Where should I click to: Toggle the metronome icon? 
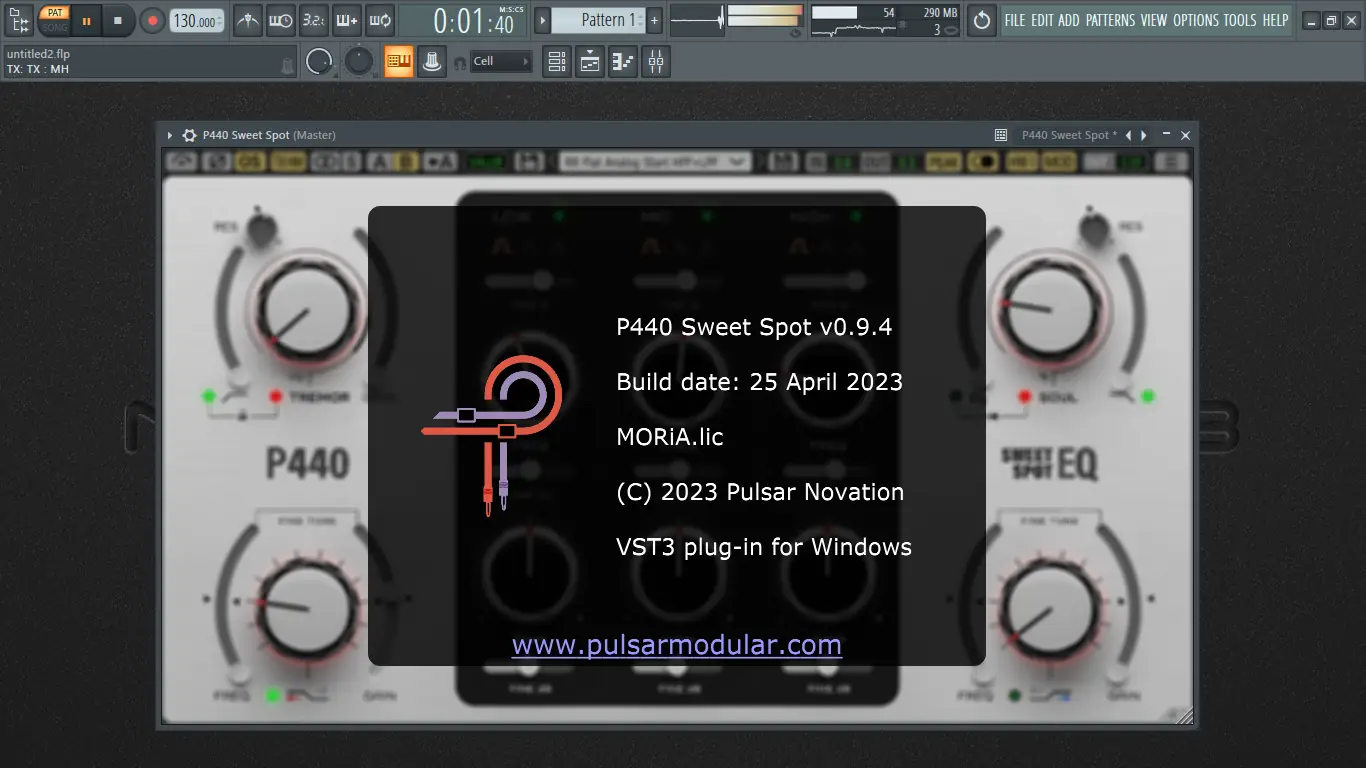(249, 20)
